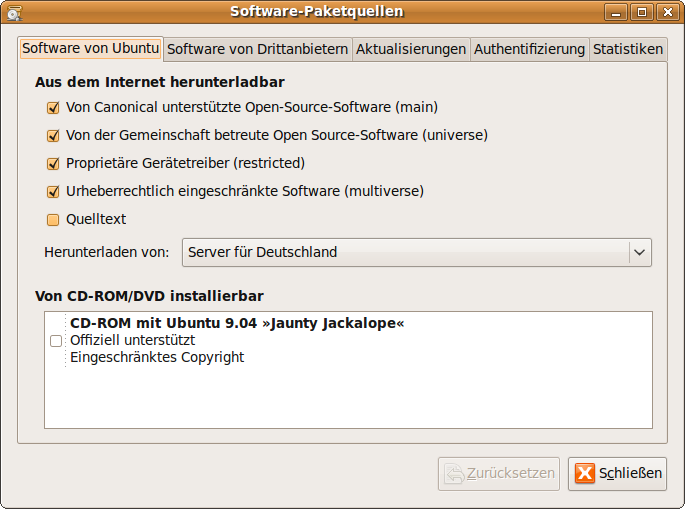Select the Jaunty Jackalope CD-ROM list entry
This screenshot has height=509, width=685.
point(348,340)
